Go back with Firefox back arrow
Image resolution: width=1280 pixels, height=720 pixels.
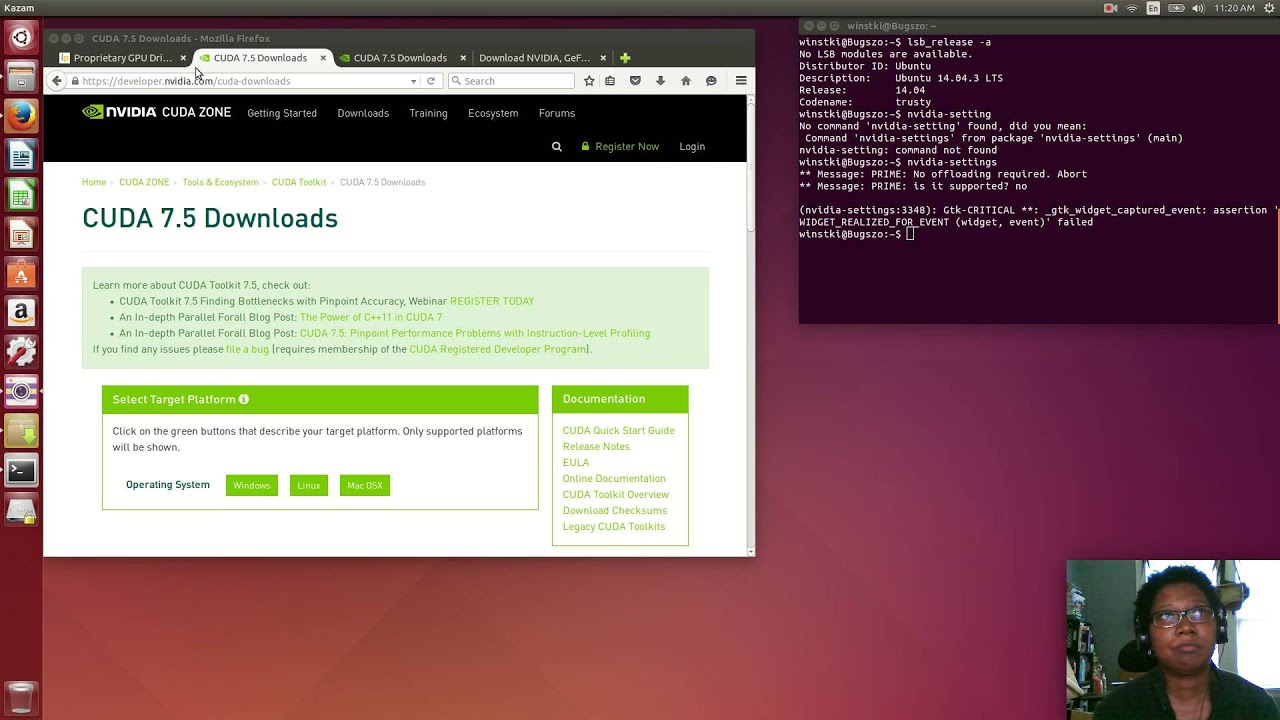point(57,81)
